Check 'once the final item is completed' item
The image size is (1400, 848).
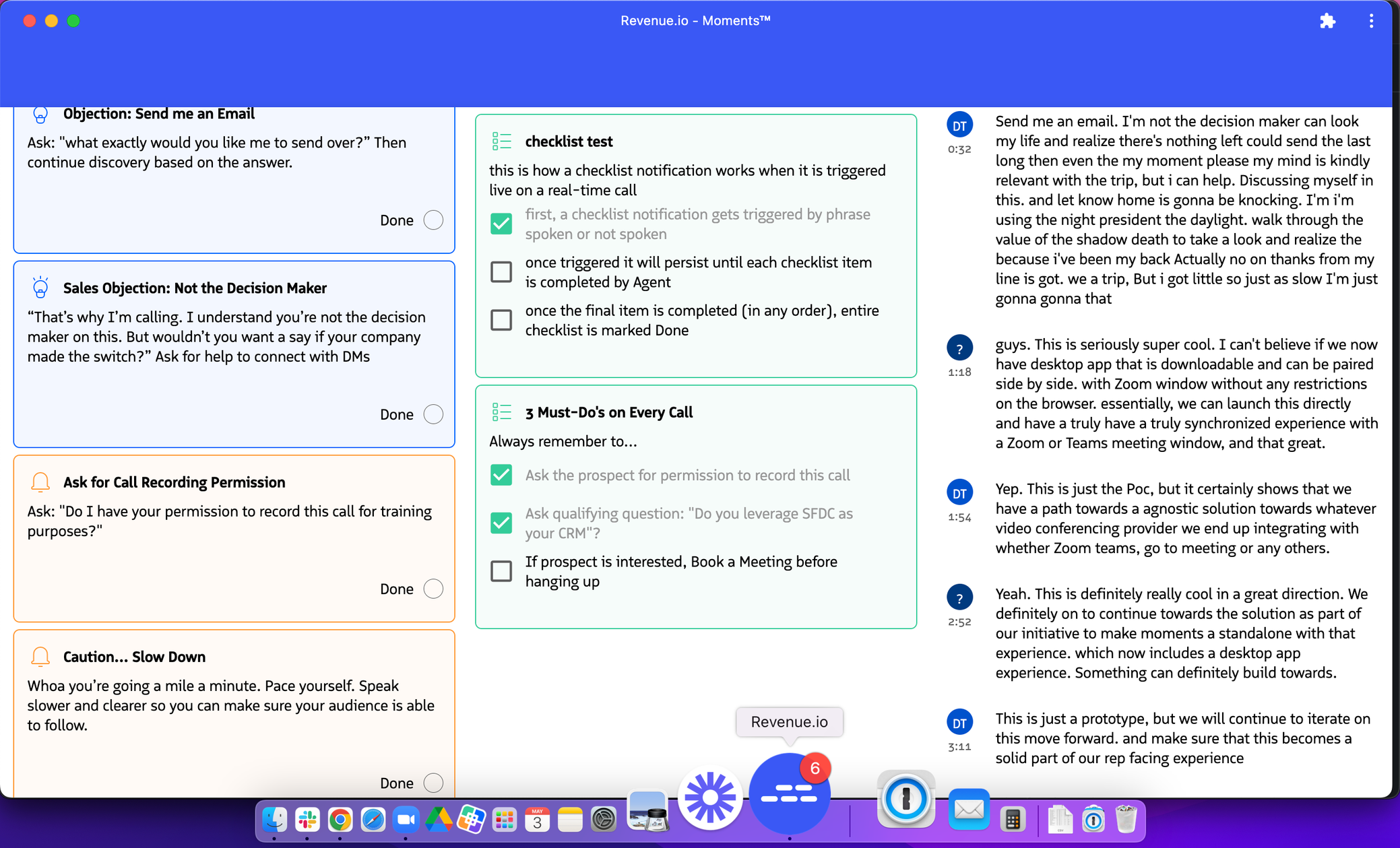tap(501, 320)
